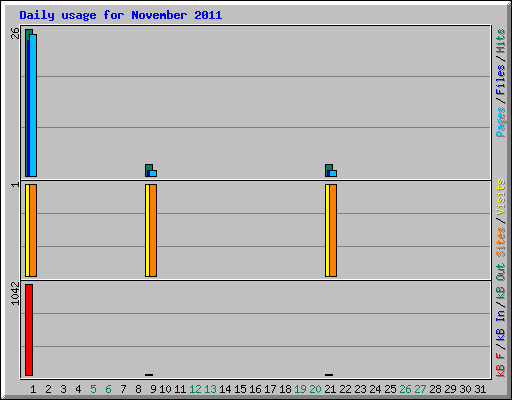Click the 'Files' legend label

[x=500, y=79]
